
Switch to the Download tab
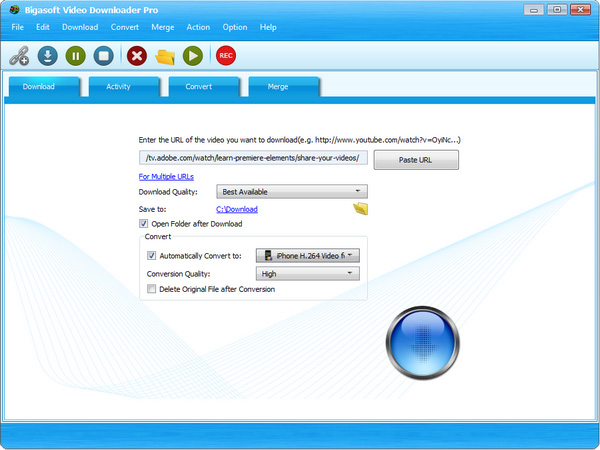[x=44, y=86]
